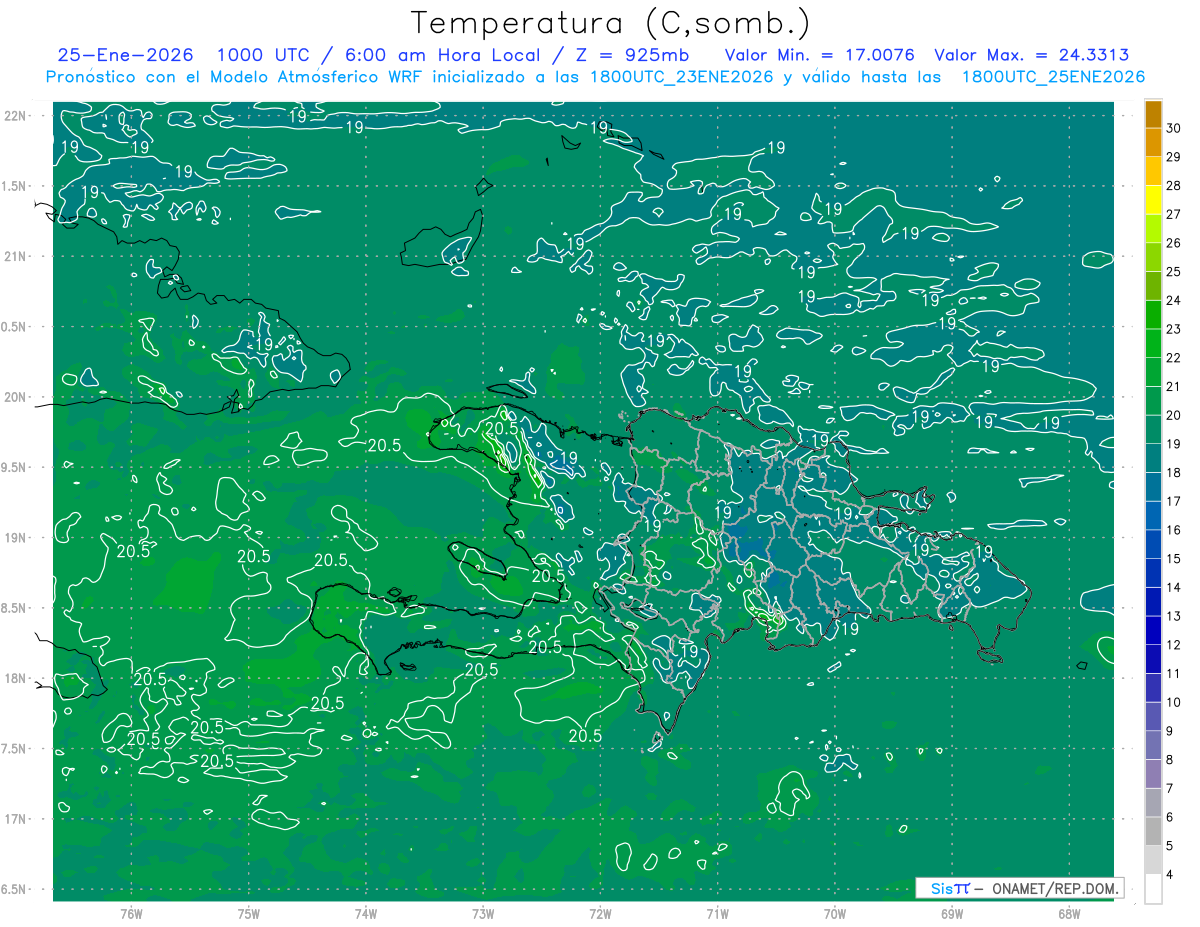Pick the green swatch between 22 and 23
1200x927 pixels.
[x=1153, y=344]
